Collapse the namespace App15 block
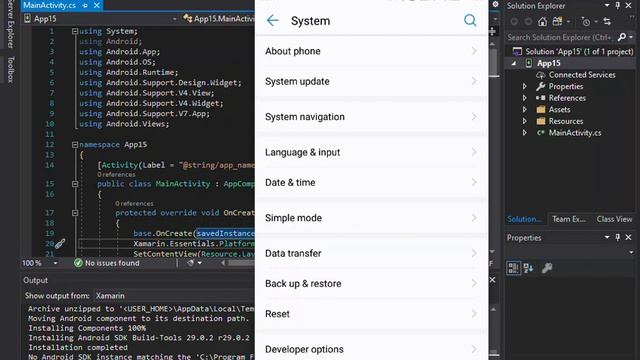The height and width of the screenshot is (360, 640). pyautogui.click(x=75, y=144)
